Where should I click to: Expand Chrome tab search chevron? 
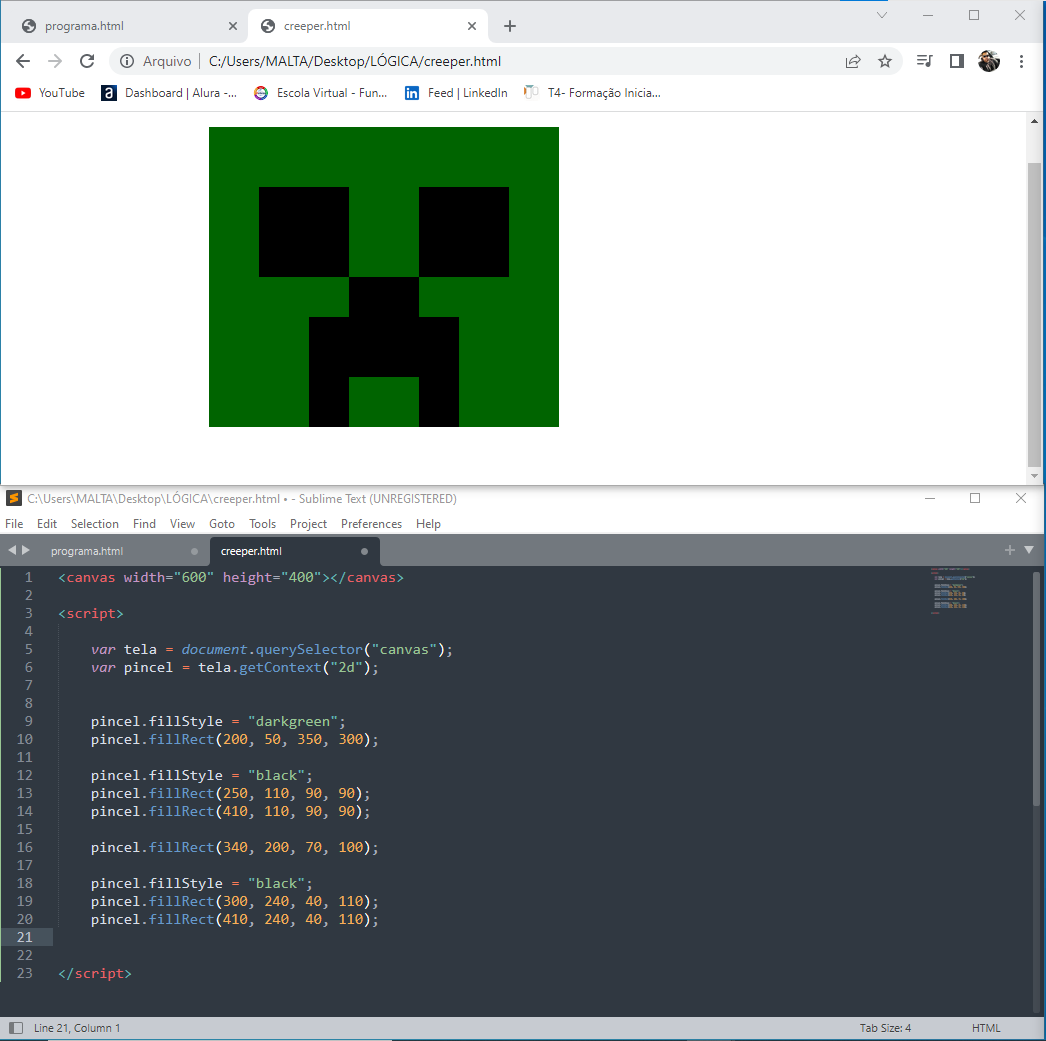[882, 15]
